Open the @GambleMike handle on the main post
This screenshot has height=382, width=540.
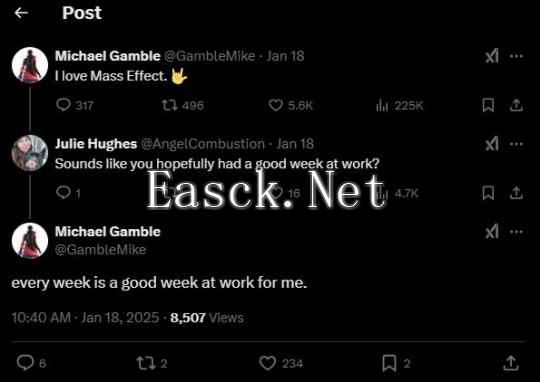click(101, 250)
